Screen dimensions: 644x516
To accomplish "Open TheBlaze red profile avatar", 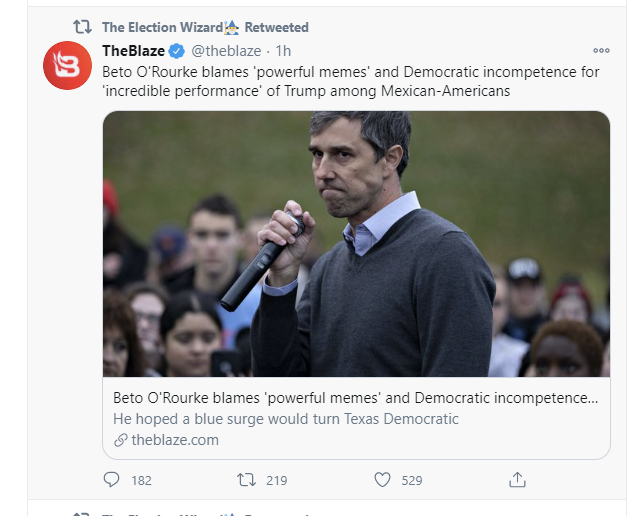I will point(67,65).
